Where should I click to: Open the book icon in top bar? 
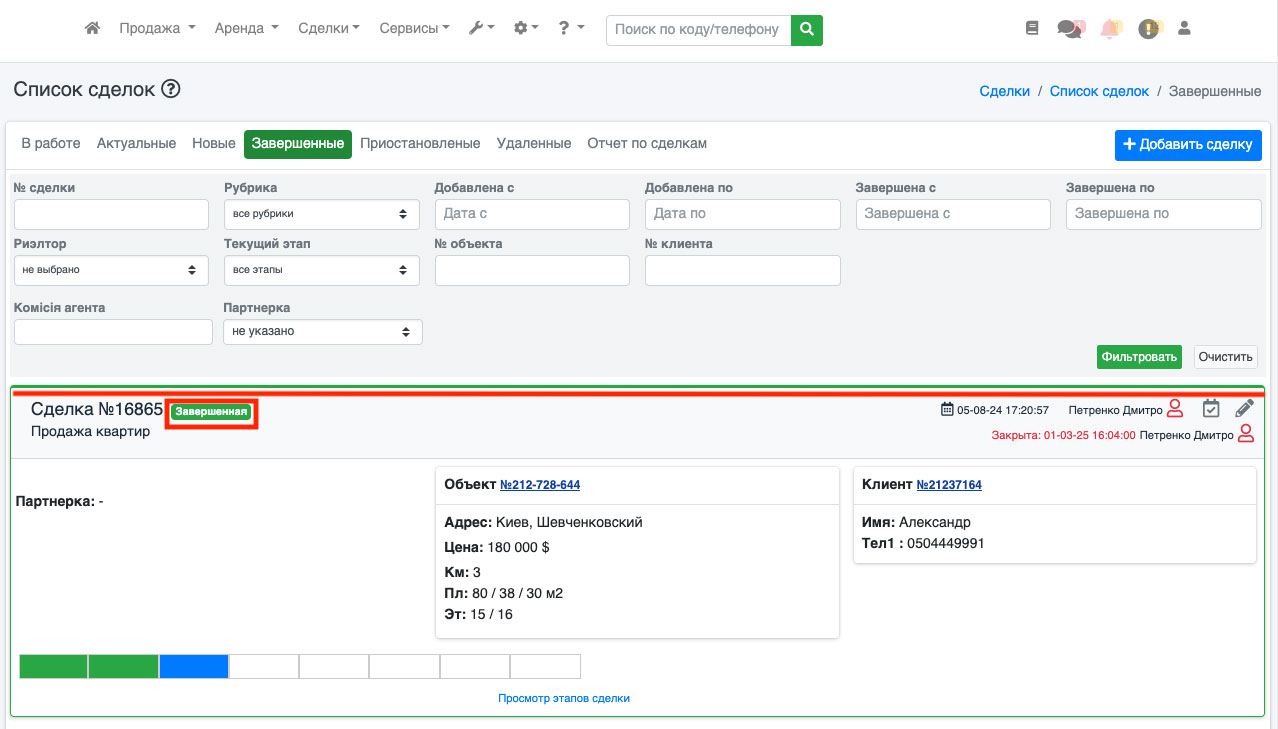[1032, 29]
